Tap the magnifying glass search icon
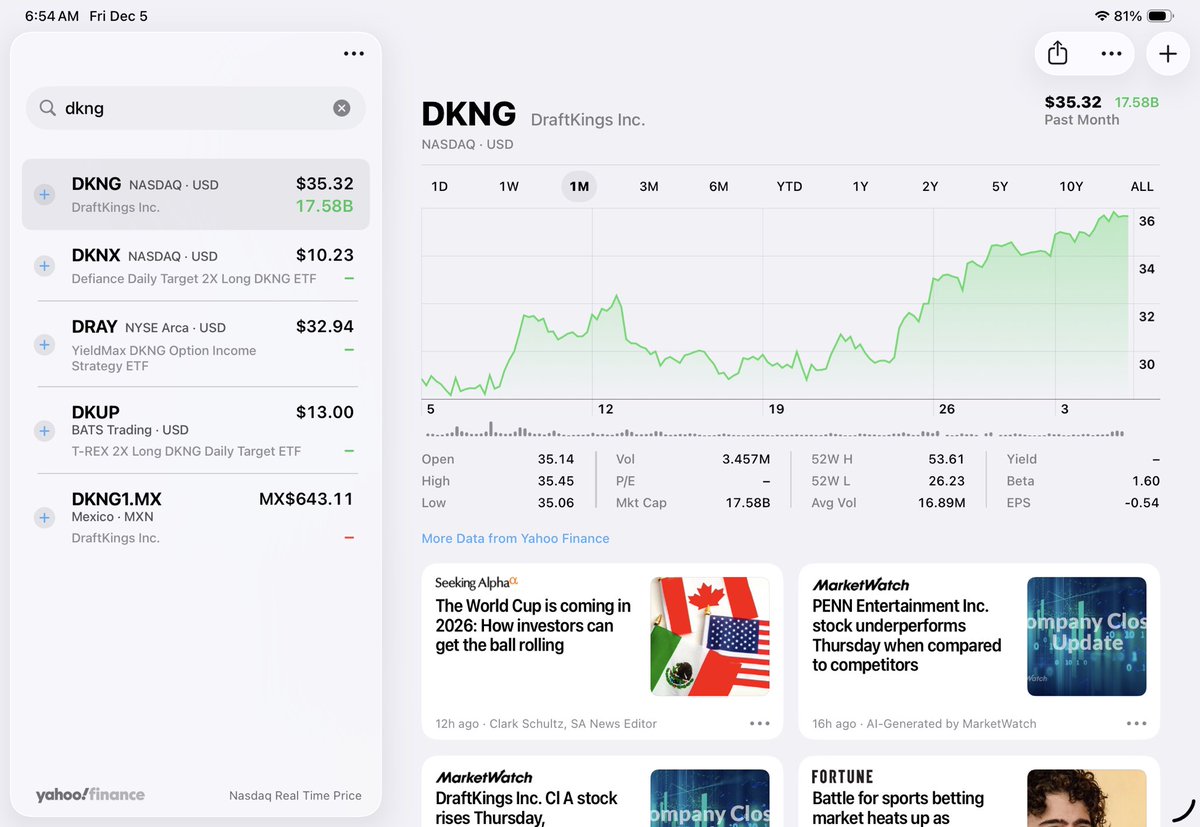Image resolution: width=1200 pixels, height=827 pixels. click(x=47, y=108)
